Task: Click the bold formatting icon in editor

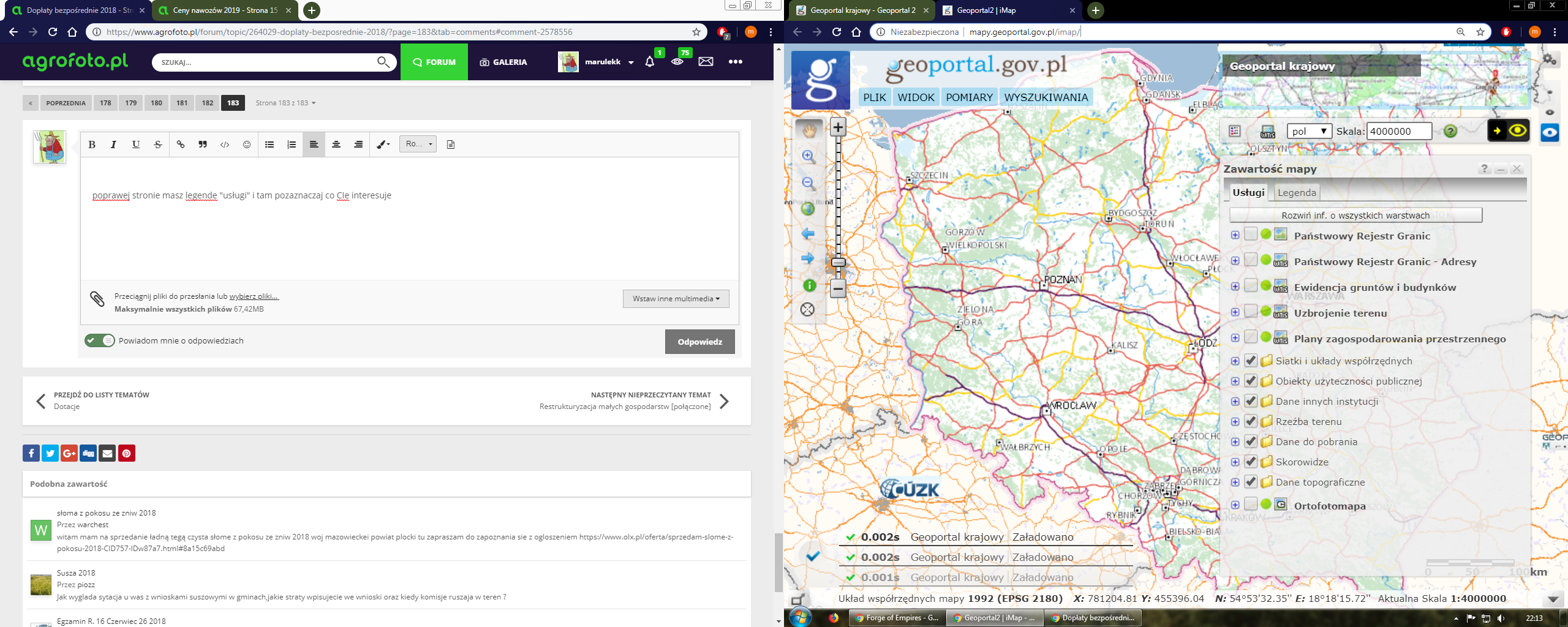Action: [92, 145]
